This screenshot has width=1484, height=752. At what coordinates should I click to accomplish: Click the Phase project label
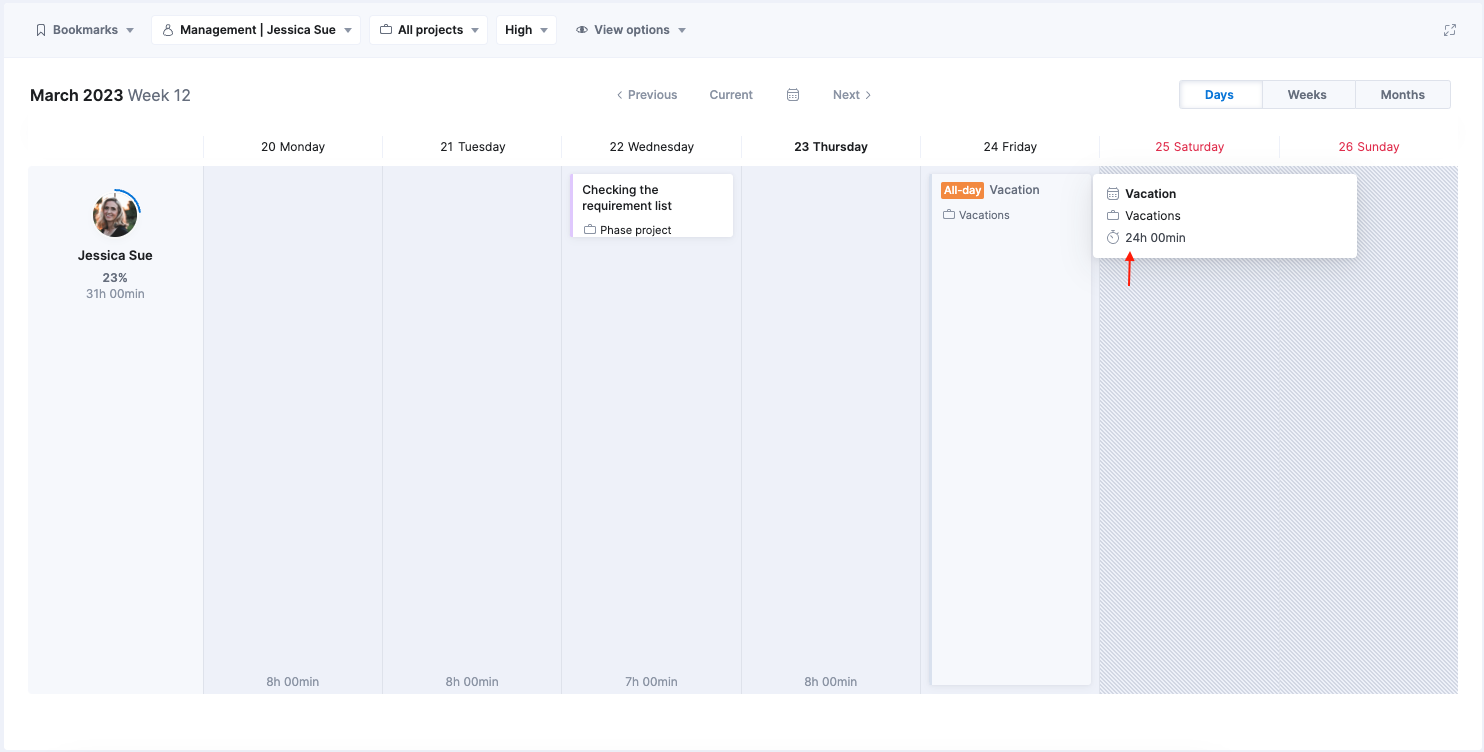pyautogui.click(x=636, y=230)
